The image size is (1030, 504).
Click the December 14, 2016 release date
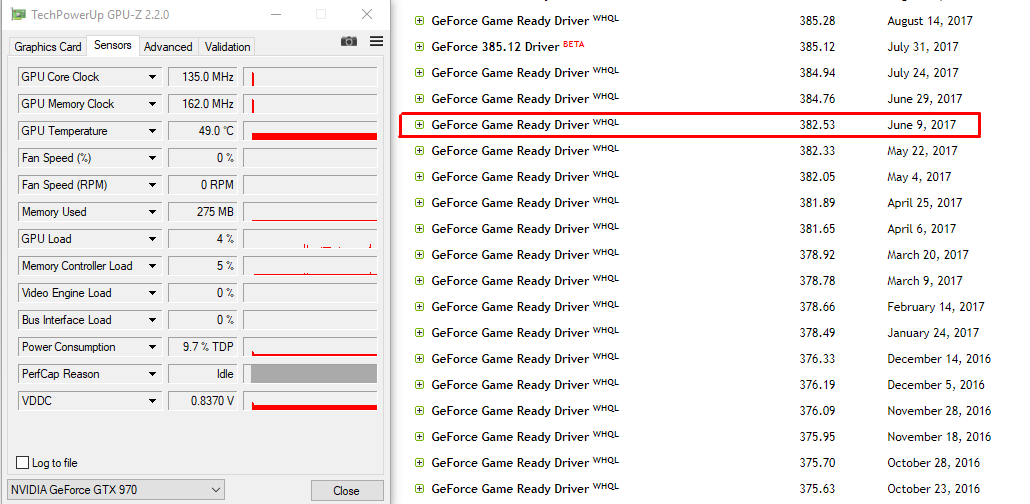point(939,359)
